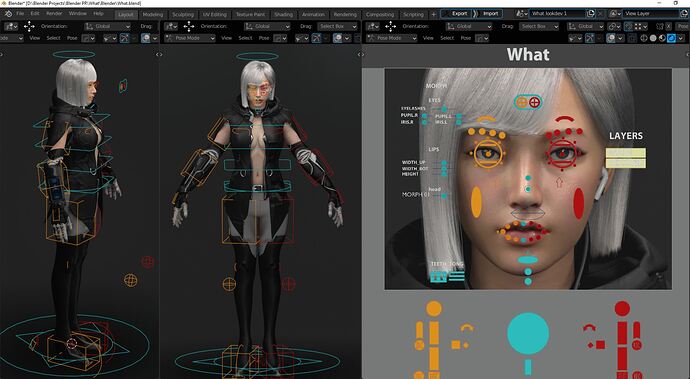Toggle gizmos in the middle viewport
Viewport: 690px width, 379px height.
316,38
